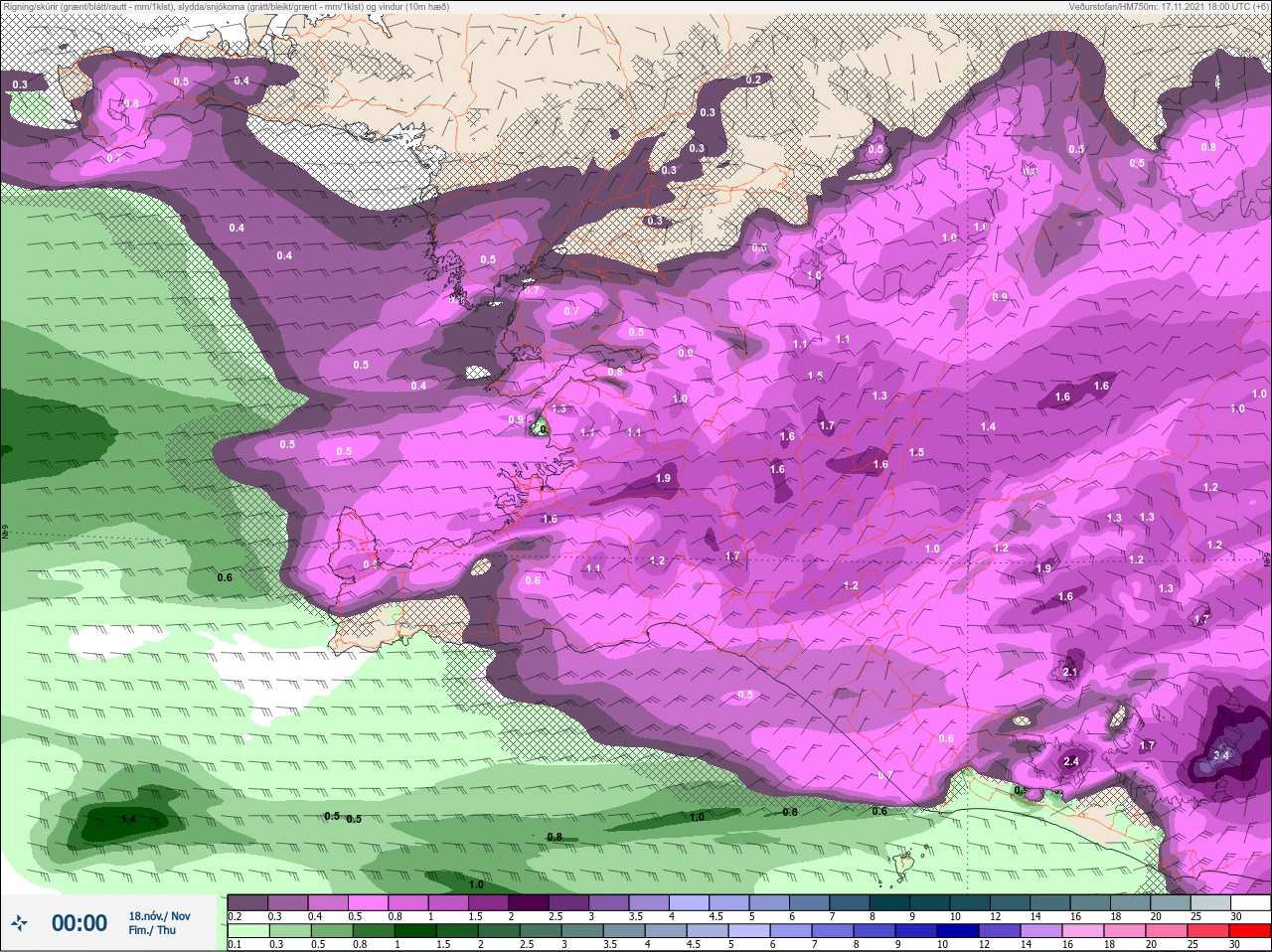The image size is (1272, 952).
Task: Click the 00:00 forecast time display
Action: click(79, 923)
